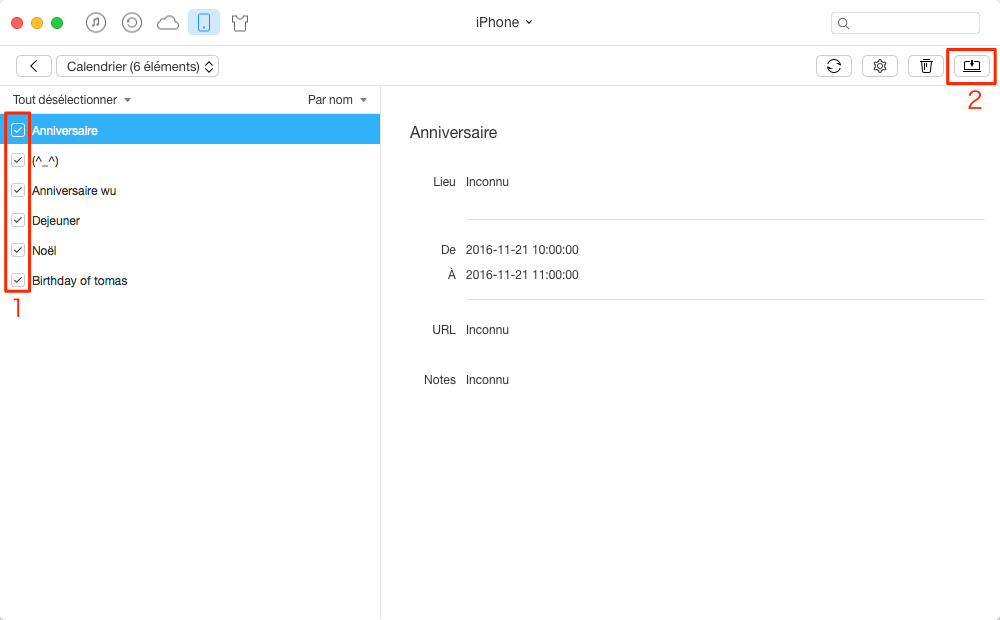Minimize window with yellow button
This screenshot has height=620, width=1000.
[x=37, y=23]
